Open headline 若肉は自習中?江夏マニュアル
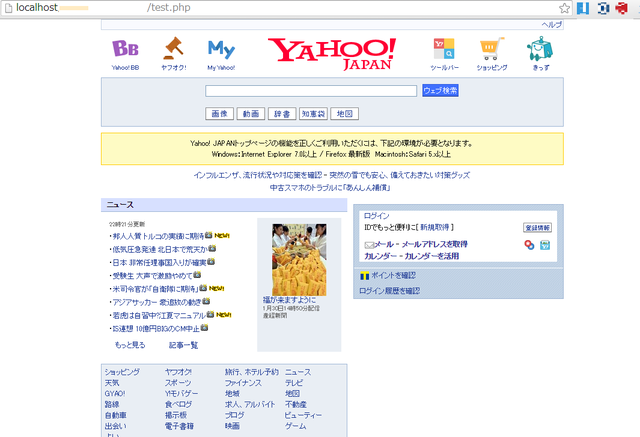The width and height of the screenshot is (640, 437). [159, 316]
